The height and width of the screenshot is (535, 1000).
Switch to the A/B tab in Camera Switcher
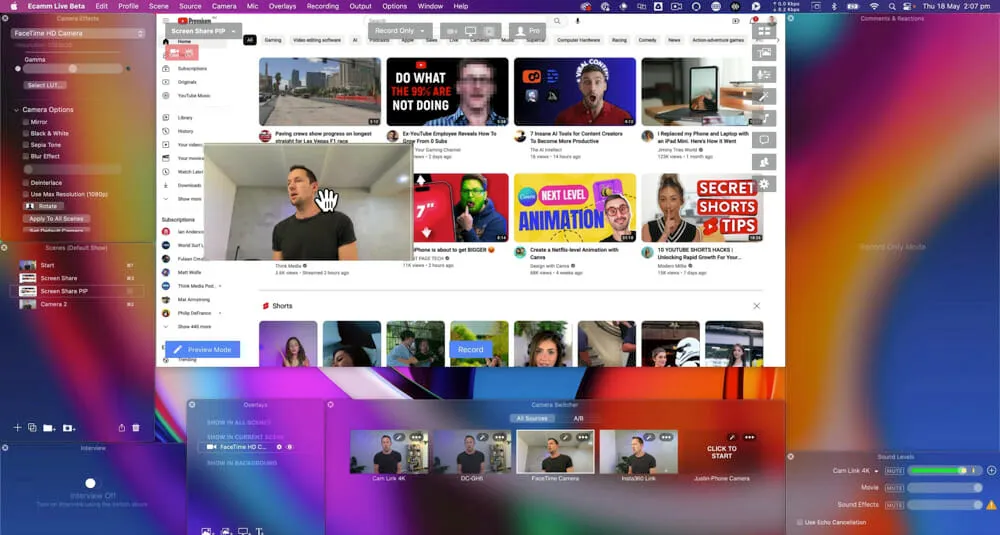[578, 418]
